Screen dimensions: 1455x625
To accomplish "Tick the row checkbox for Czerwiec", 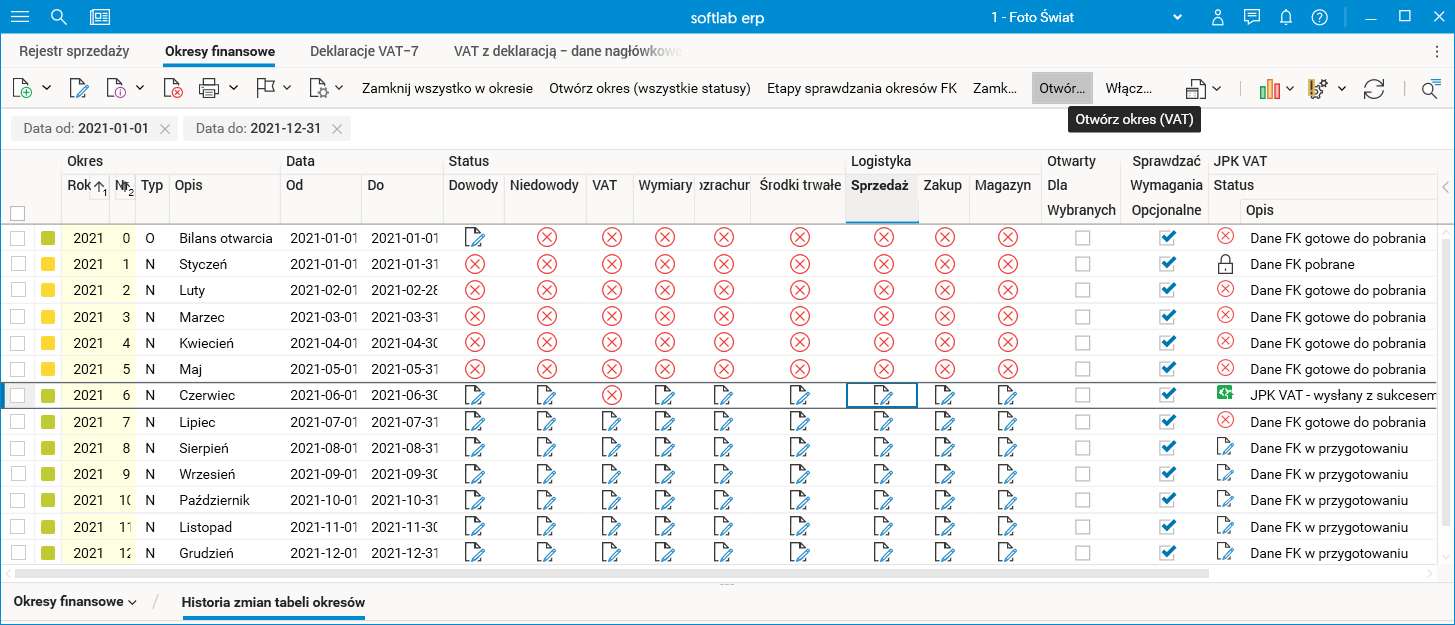I will click(17, 395).
